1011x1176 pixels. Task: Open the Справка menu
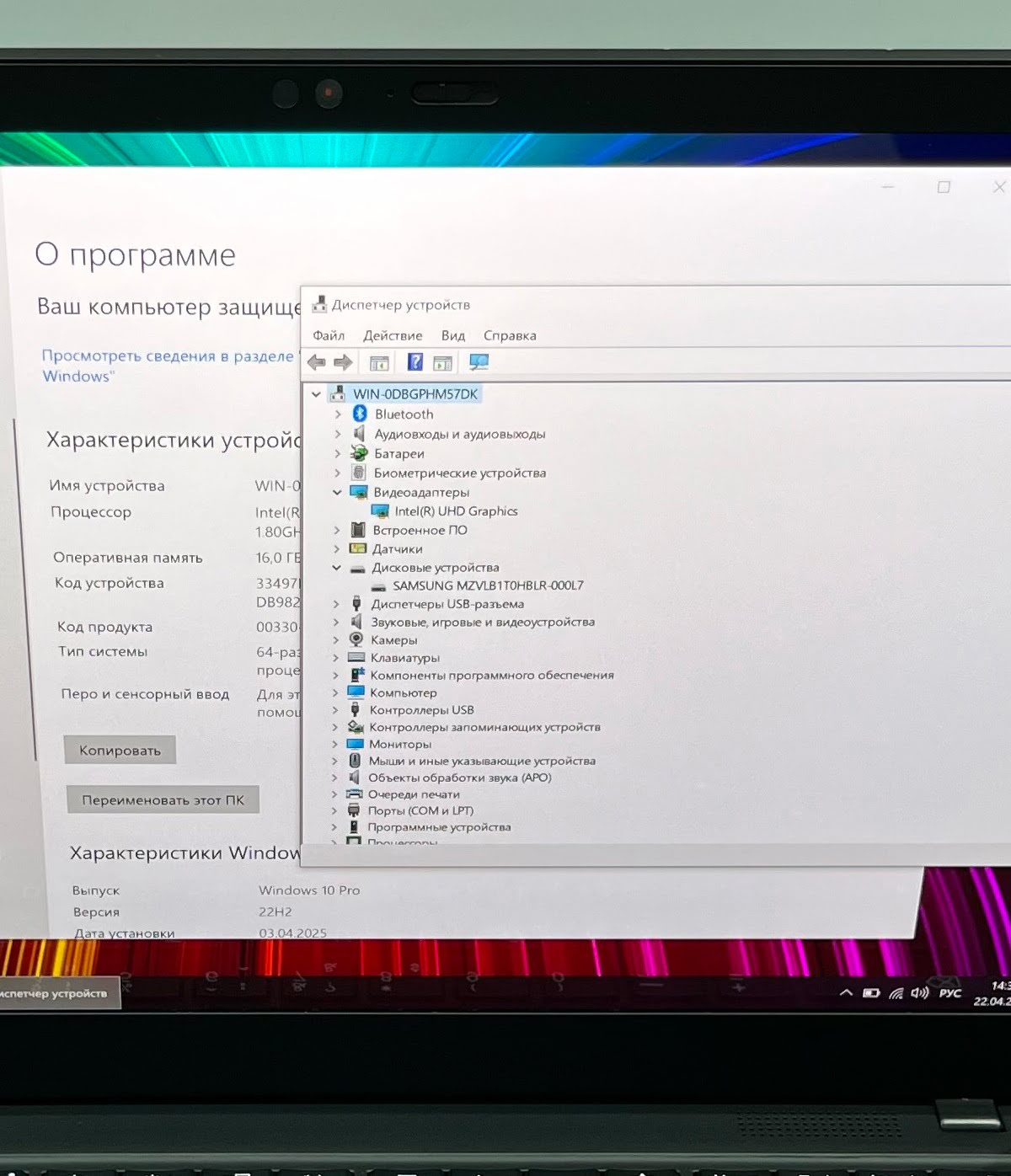[x=510, y=335]
